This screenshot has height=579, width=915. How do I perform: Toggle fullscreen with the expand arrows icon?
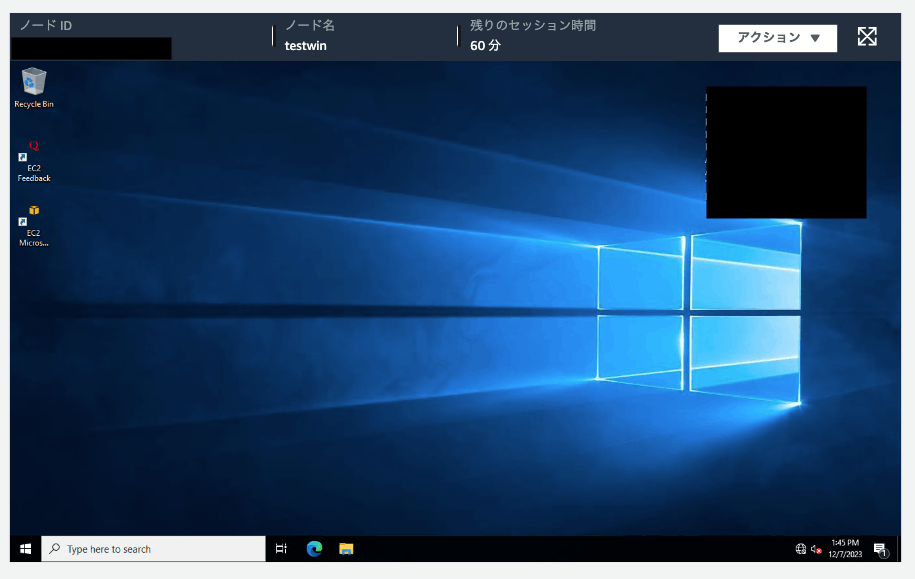[867, 37]
